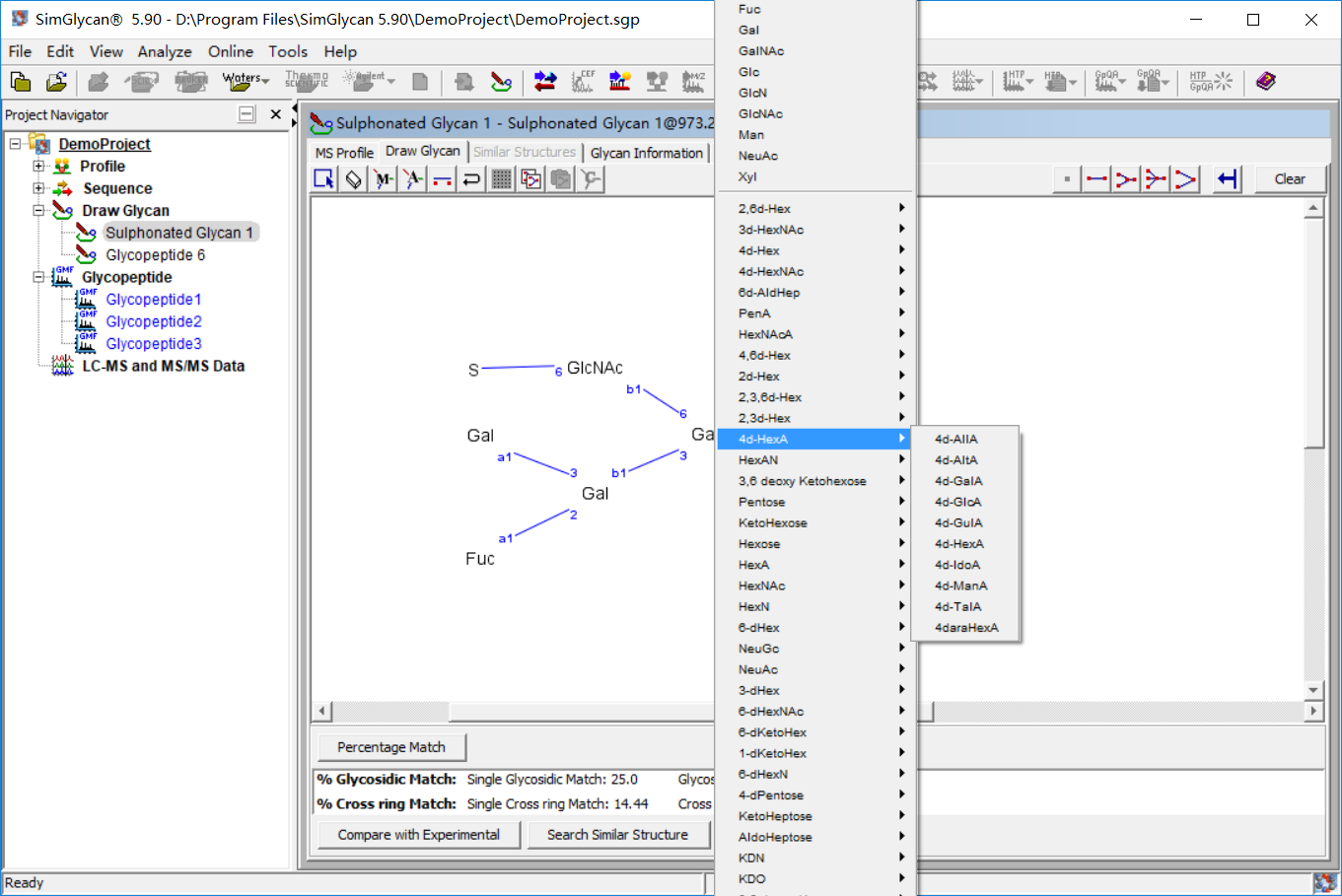Click Compare with Experimental button
The width and height of the screenshot is (1342, 896).
tap(418, 835)
